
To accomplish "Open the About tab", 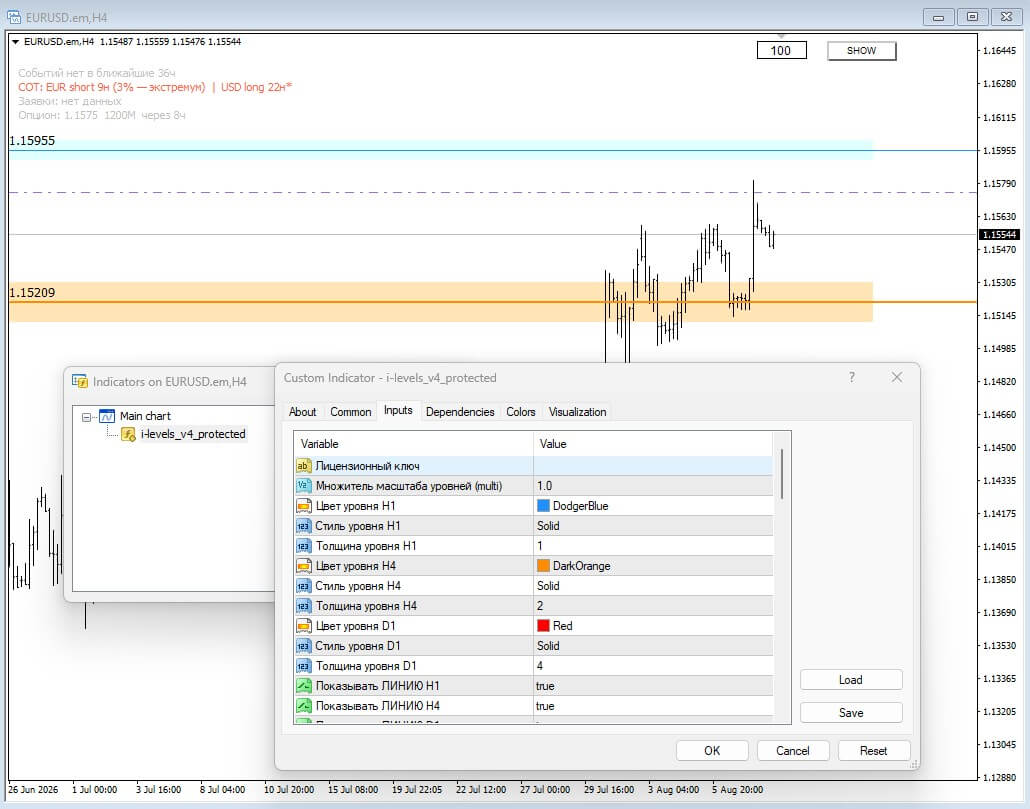I will (302, 412).
